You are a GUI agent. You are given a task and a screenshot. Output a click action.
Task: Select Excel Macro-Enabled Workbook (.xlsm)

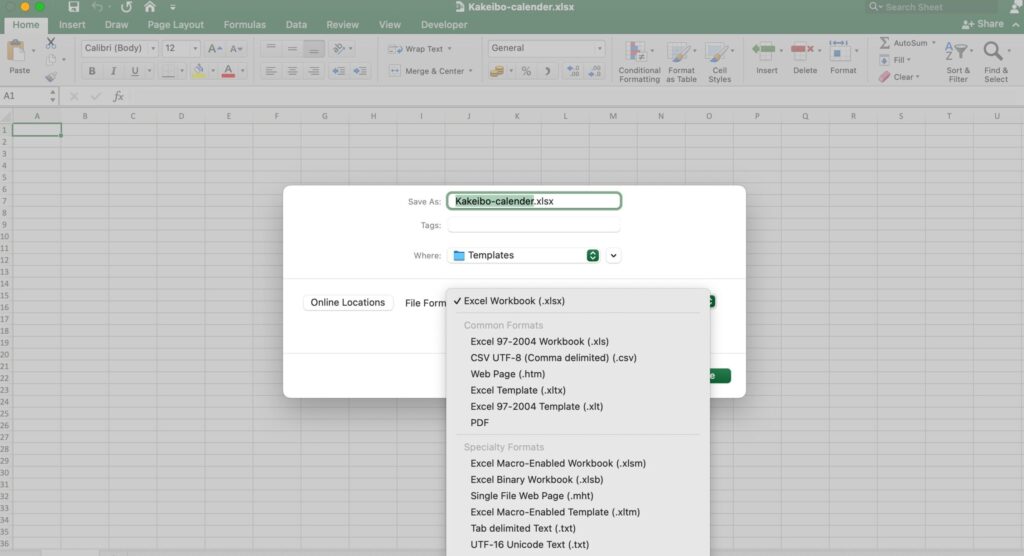click(558, 463)
